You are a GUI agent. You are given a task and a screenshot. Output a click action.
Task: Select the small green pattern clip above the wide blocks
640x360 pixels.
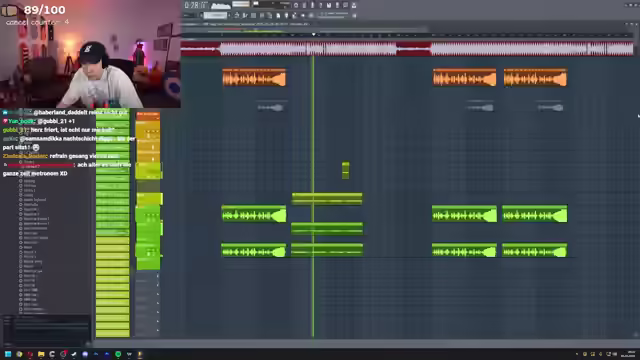pos(345,170)
